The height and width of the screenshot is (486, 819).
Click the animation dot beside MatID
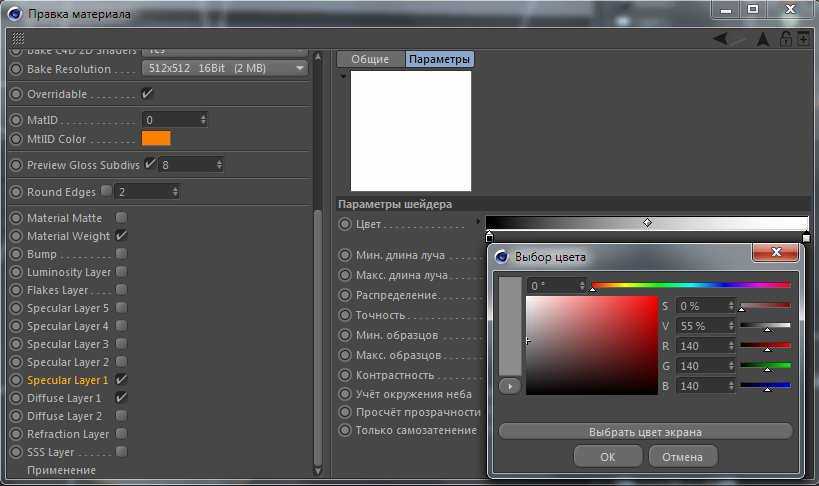click(x=16, y=120)
